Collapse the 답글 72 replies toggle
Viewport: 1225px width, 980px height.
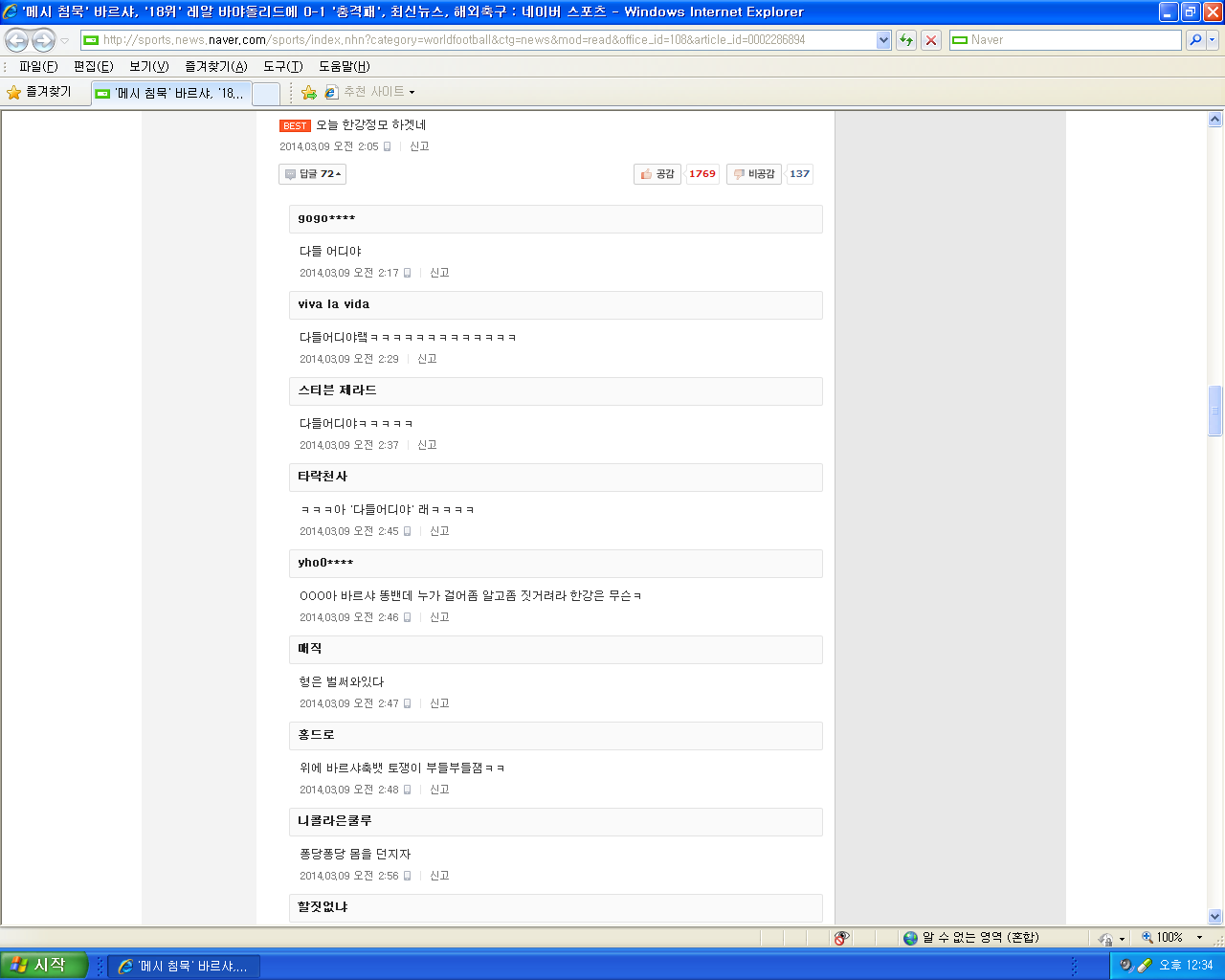[312, 174]
